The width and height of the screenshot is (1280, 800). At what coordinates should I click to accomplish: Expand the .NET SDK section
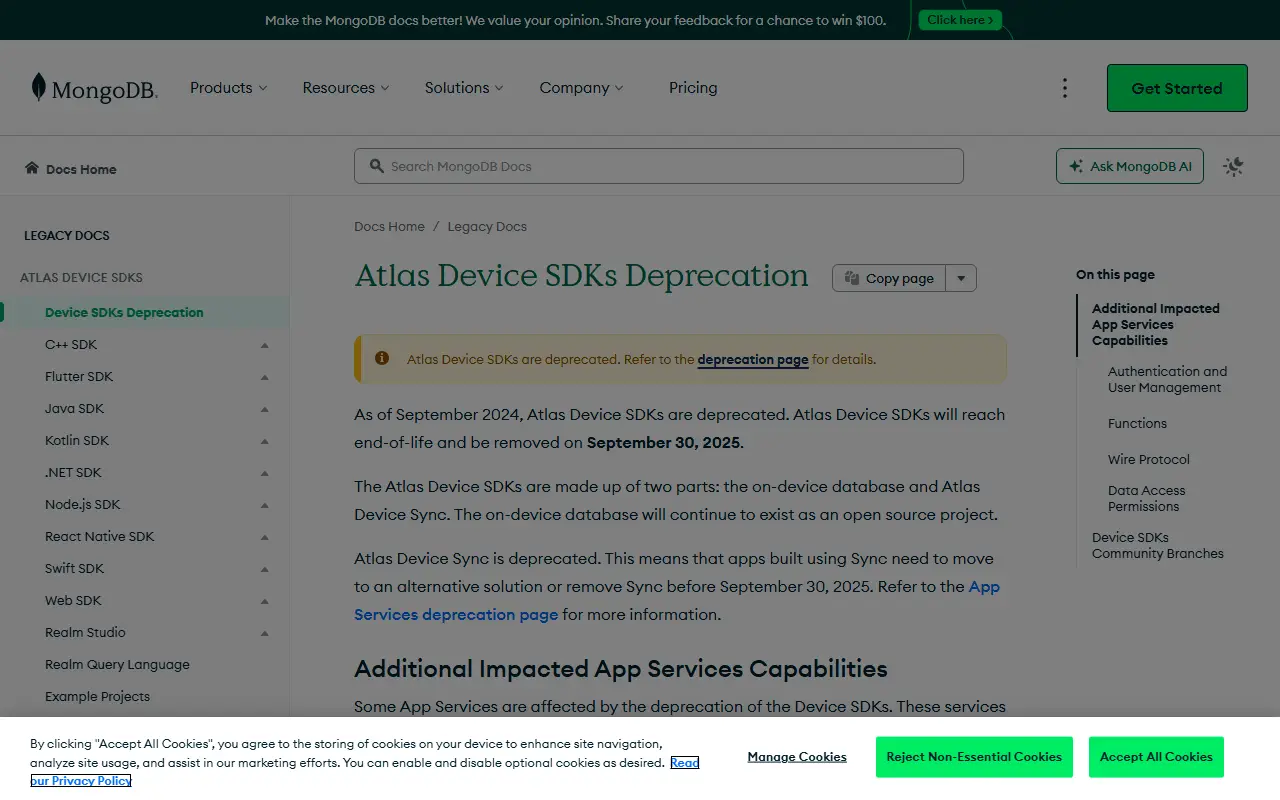click(x=265, y=473)
